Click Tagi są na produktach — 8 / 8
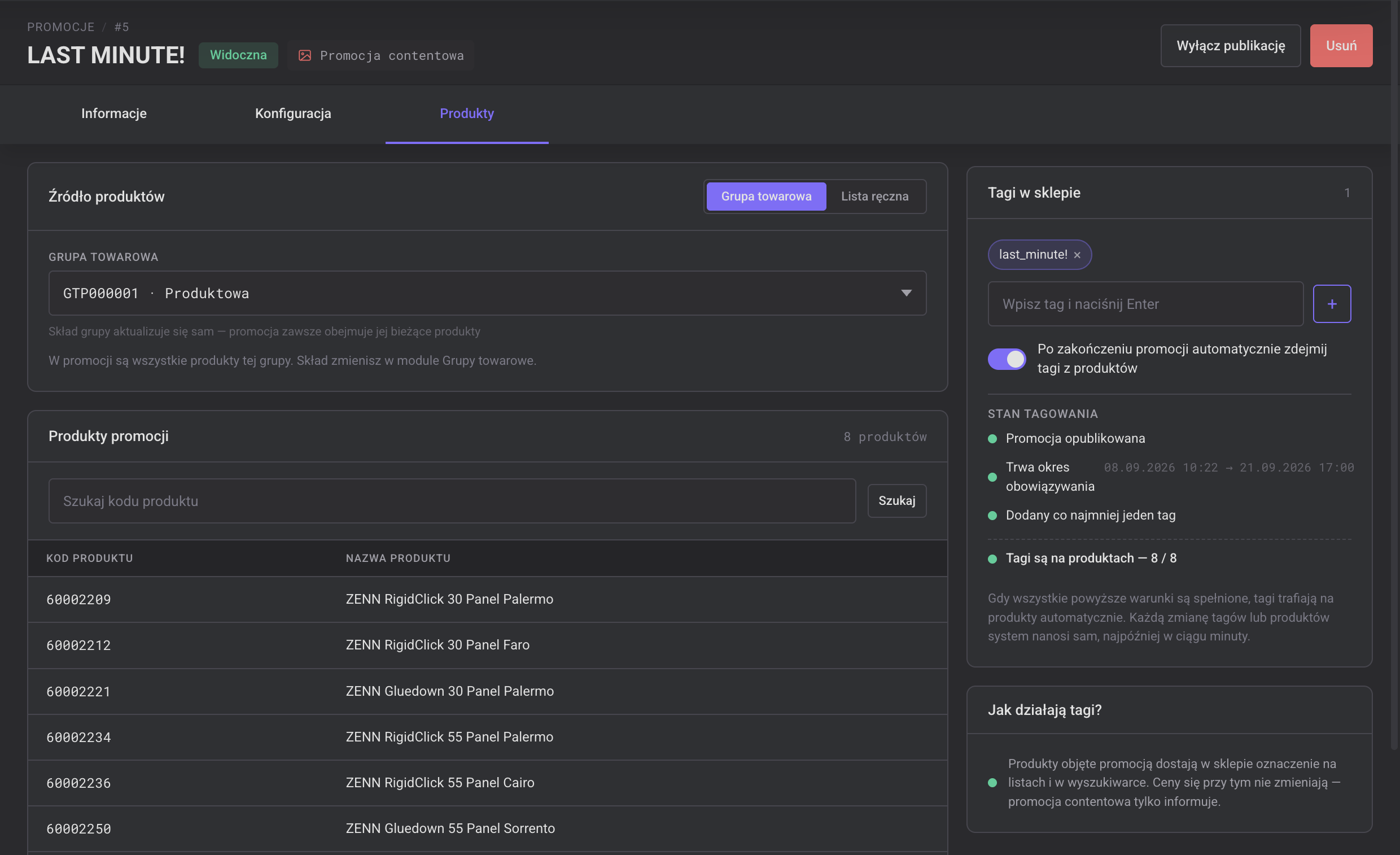The height and width of the screenshot is (855, 1400). pyautogui.click(x=1091, y=559)
